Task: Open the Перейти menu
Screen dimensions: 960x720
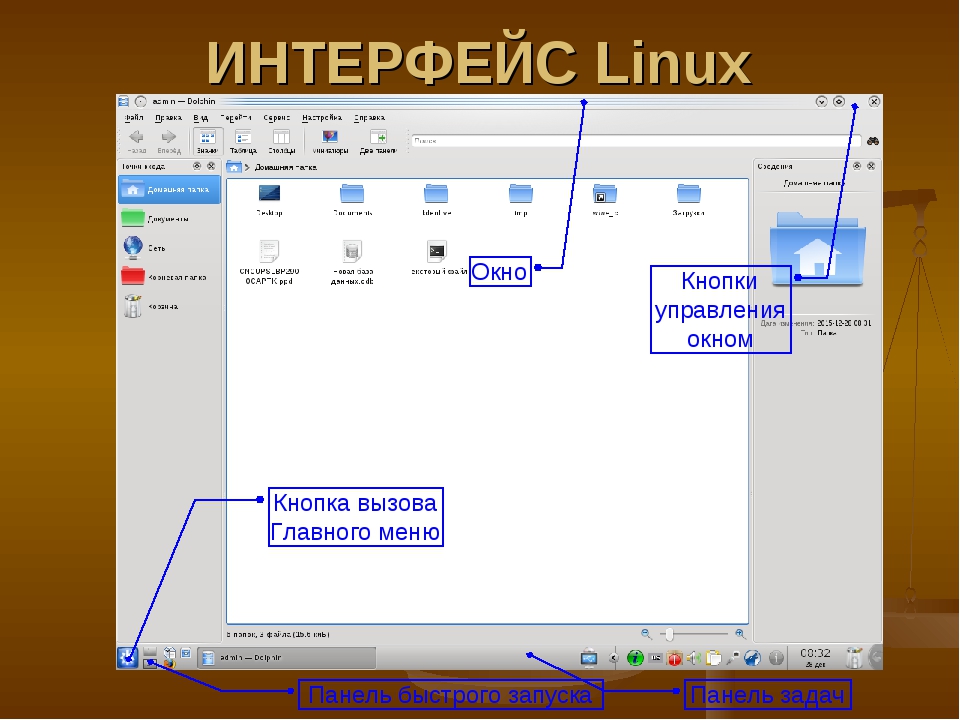Action: (x=236, y=118)
